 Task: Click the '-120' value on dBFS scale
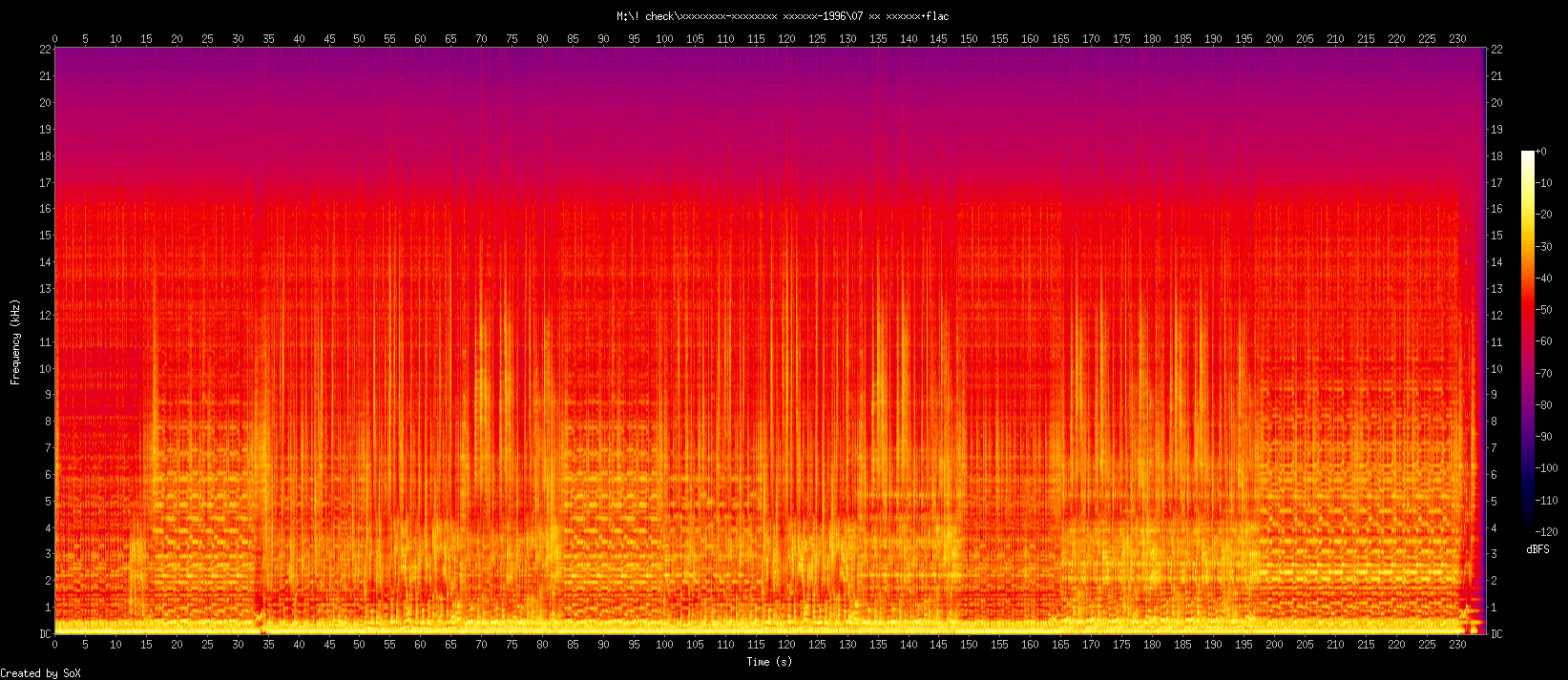coord(1548,532)
